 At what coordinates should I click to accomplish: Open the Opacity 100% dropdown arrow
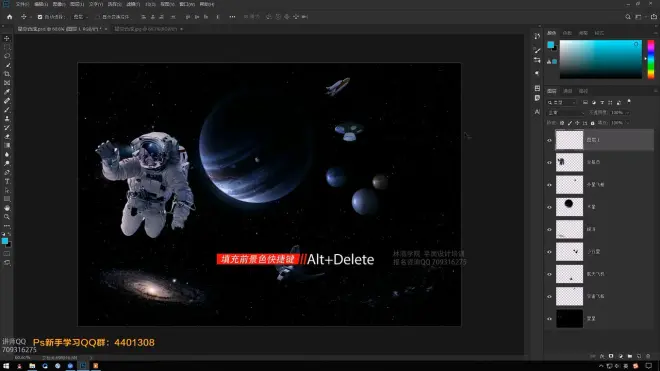click(627, 113)
